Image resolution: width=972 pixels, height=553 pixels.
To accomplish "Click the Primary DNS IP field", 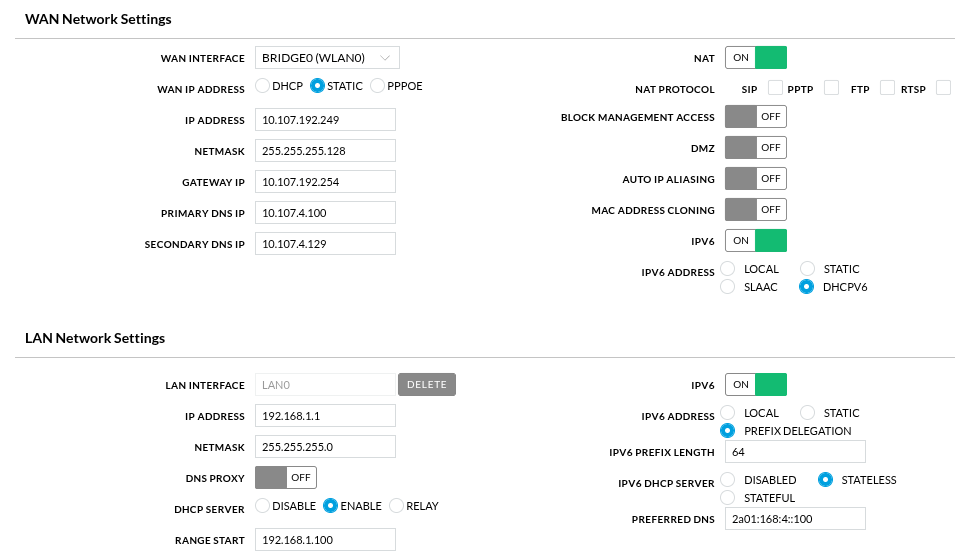I will 325,213.
